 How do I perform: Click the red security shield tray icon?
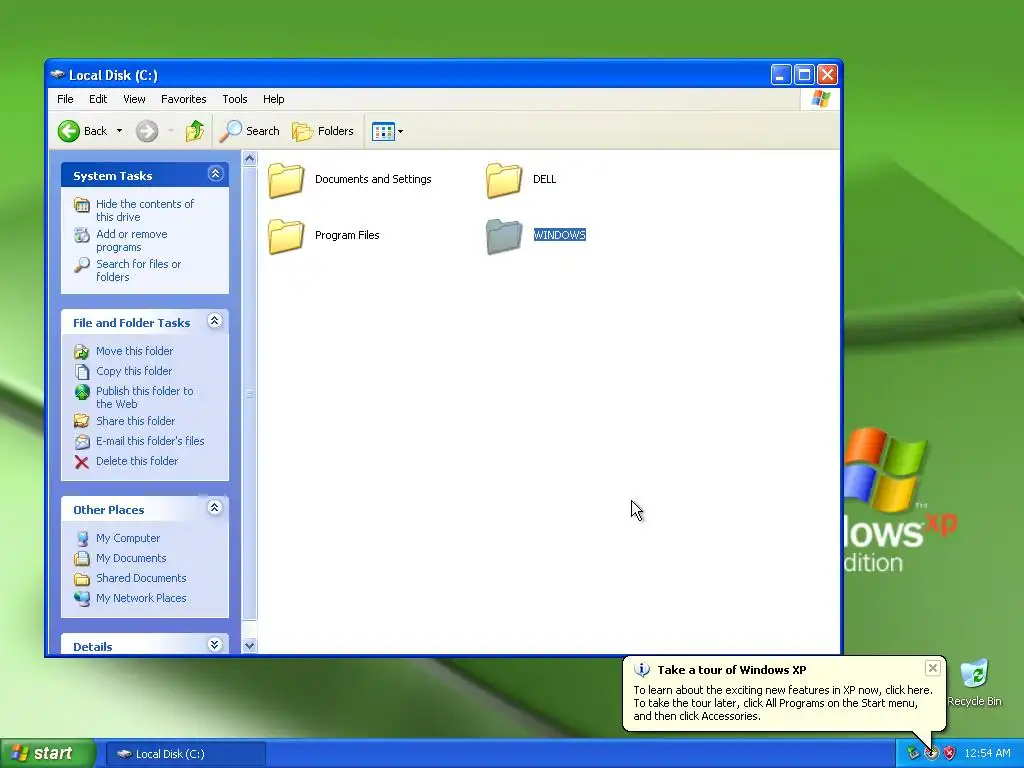[950, 754]
